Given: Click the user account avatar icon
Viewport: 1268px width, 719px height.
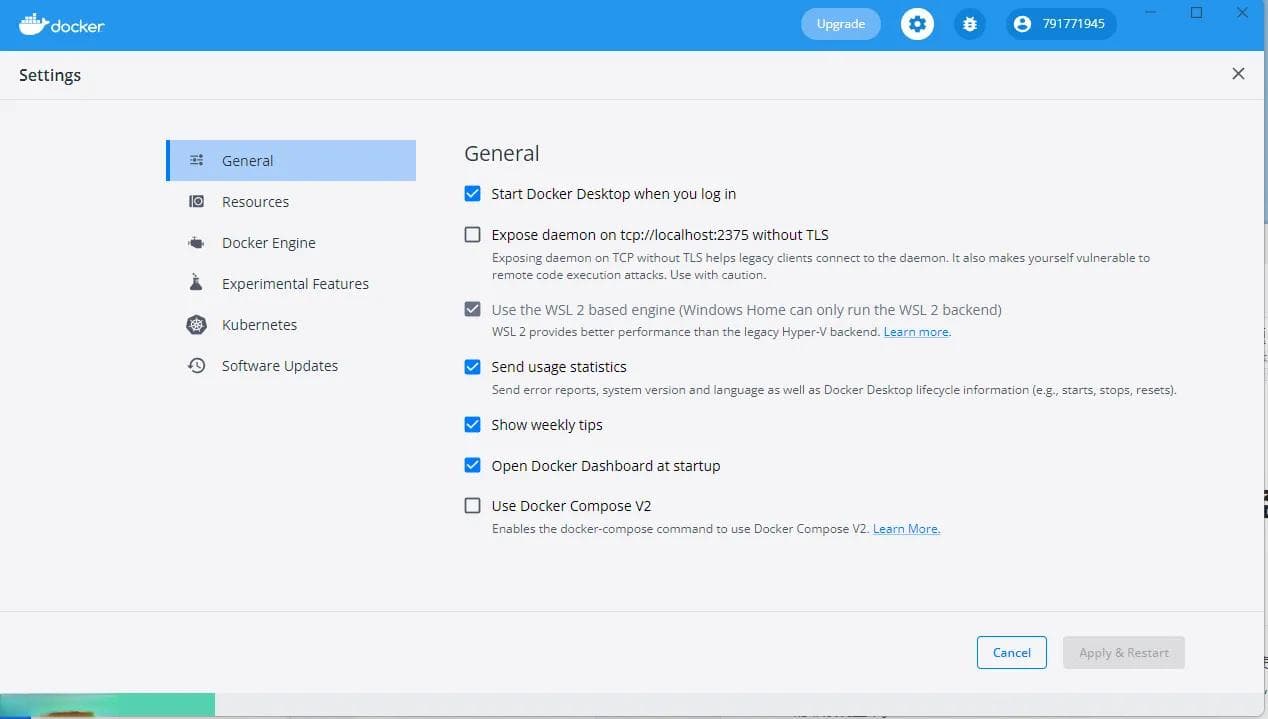Looking at the screenshot, I should pyautogui.click(x=1021, y=24).
